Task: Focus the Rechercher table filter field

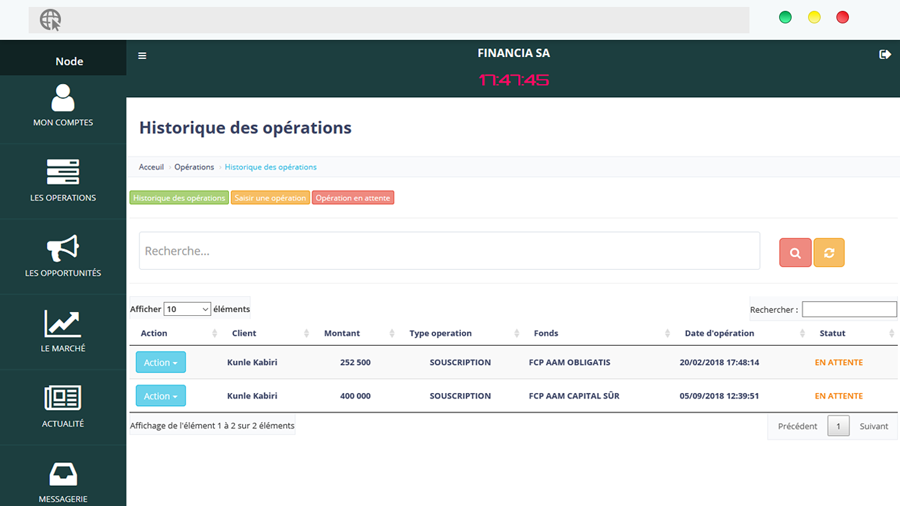Action: click(x=849, y=309)
